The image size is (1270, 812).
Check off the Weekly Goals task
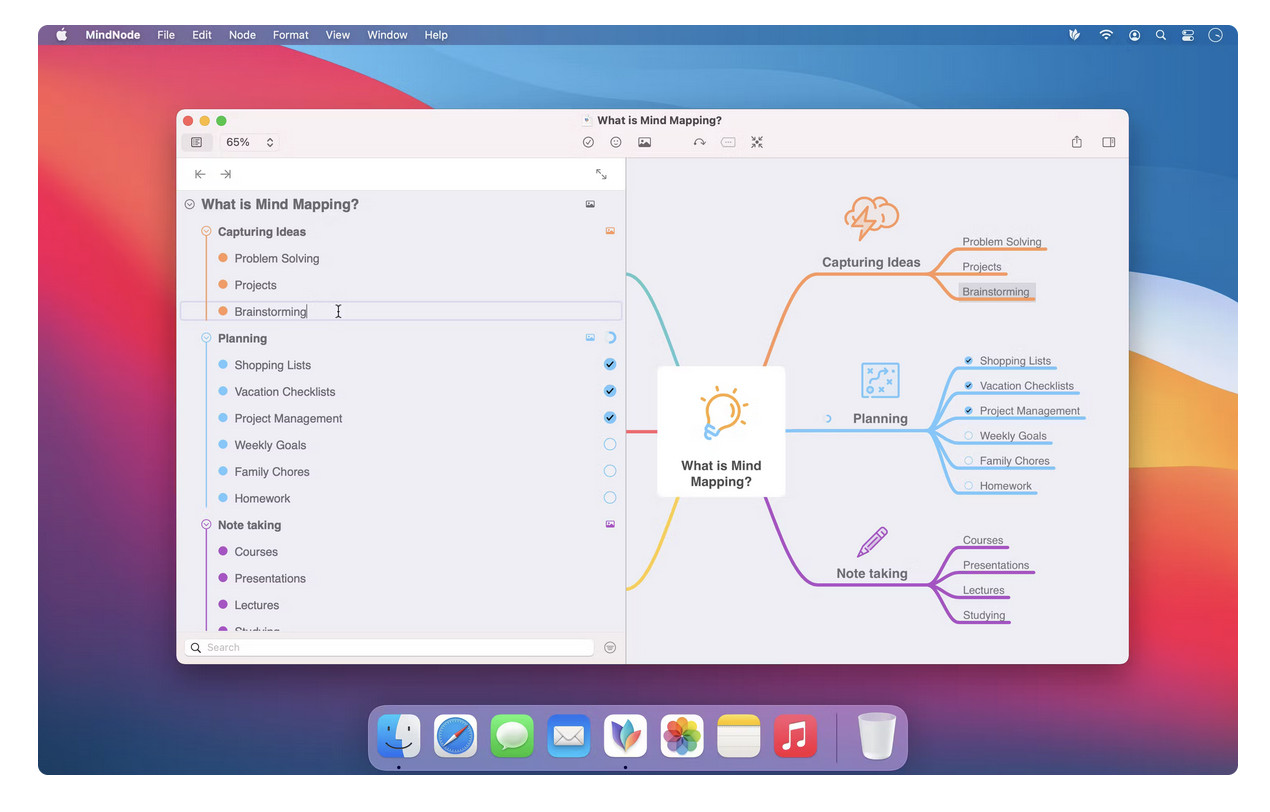(x=610, y=444)
